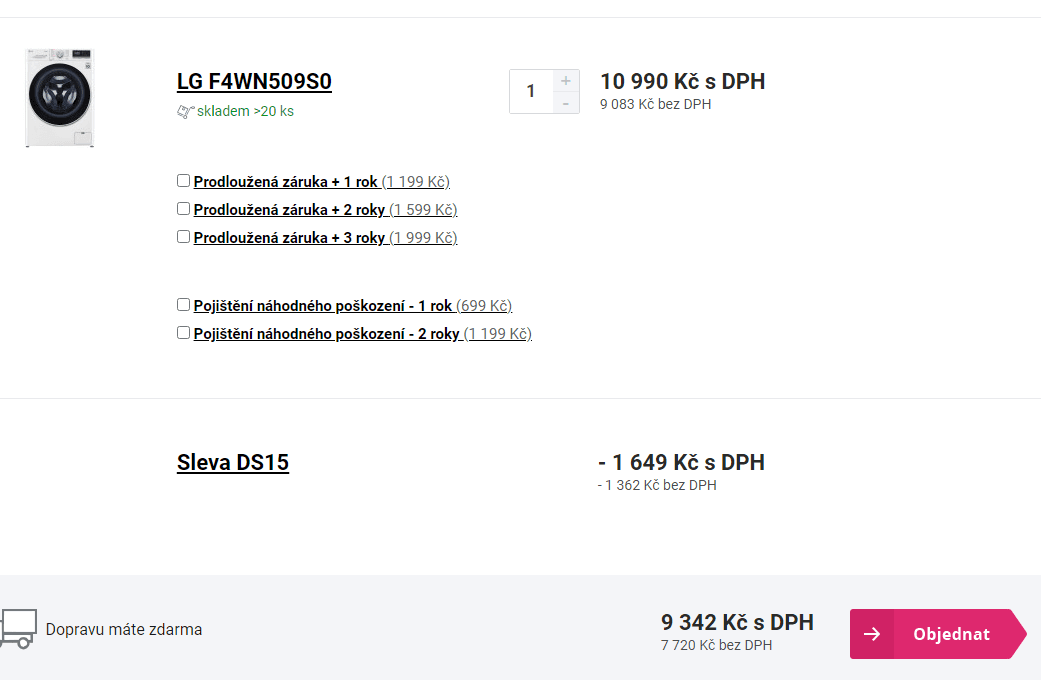Open the Sleva DS15 discount link

tap(233, 462)
